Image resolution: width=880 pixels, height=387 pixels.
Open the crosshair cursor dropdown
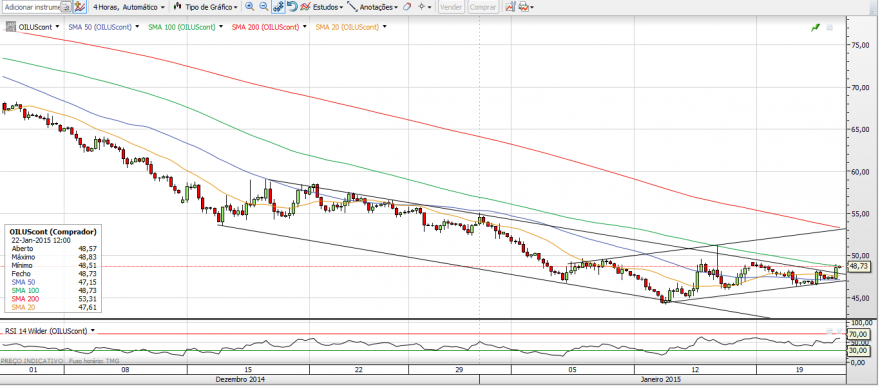pos(424,7)
